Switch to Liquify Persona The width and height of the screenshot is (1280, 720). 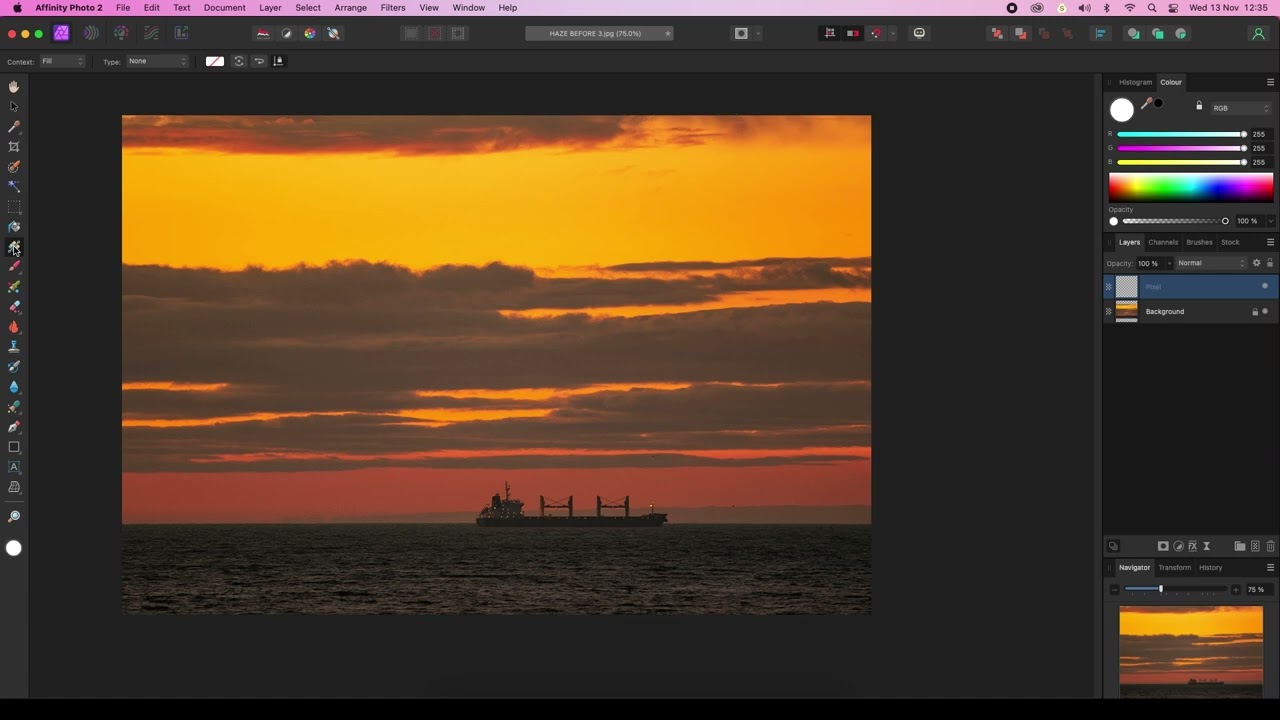coord(91,33)
